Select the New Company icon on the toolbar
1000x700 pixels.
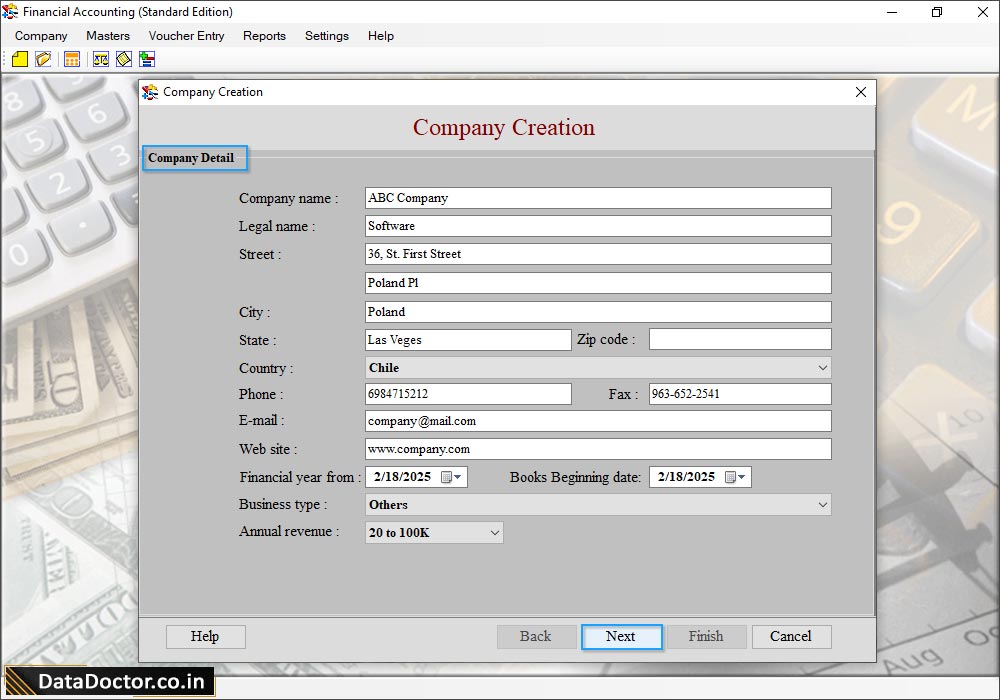pyautogui.click(x=20, y=59)
